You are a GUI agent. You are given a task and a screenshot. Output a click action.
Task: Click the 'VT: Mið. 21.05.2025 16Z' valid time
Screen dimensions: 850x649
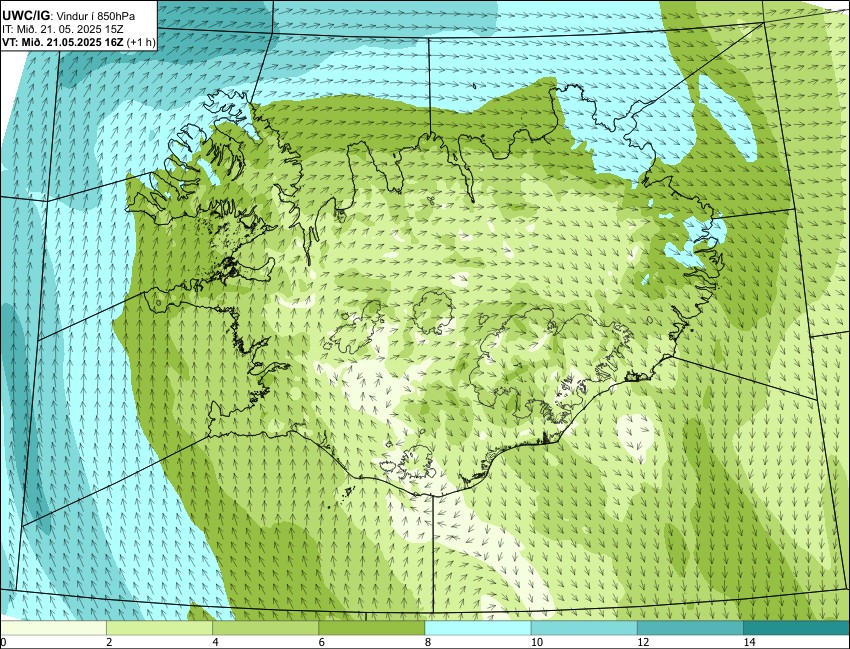point(63,43)
